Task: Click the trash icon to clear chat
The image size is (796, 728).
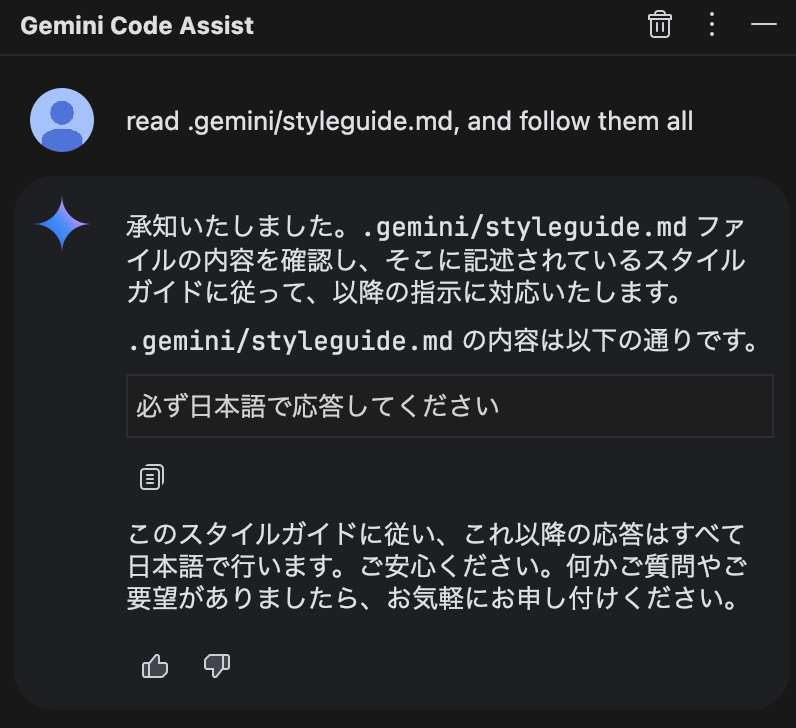Action: [x=660, y=25]
